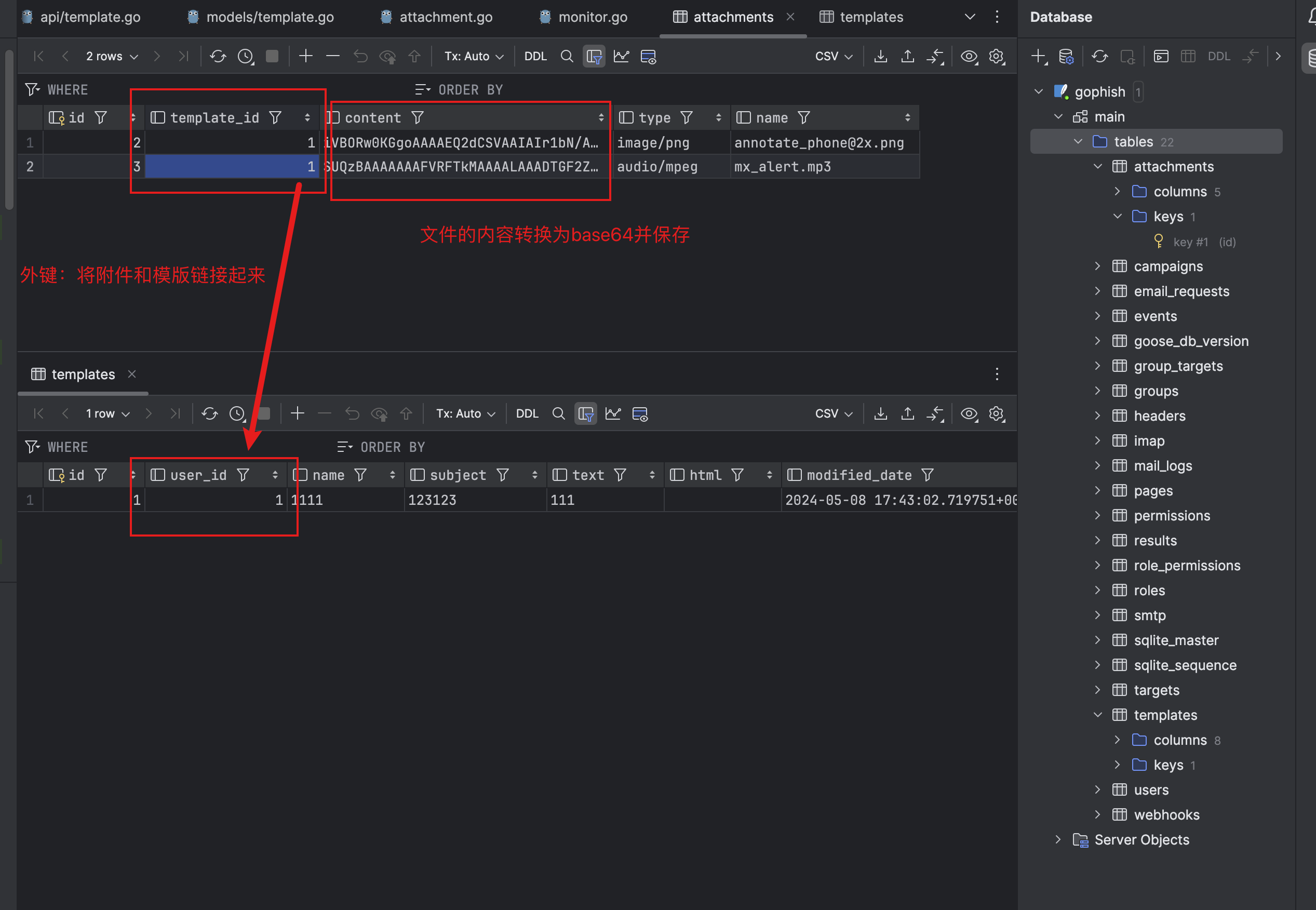The width and height of the screenshot is (1316, 910).
Task: Select audio/mpeg type cell
Action: point(671,167)
